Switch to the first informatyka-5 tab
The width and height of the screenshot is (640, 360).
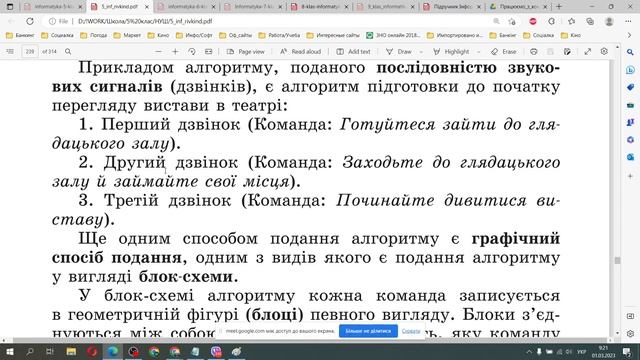point(52,7)
